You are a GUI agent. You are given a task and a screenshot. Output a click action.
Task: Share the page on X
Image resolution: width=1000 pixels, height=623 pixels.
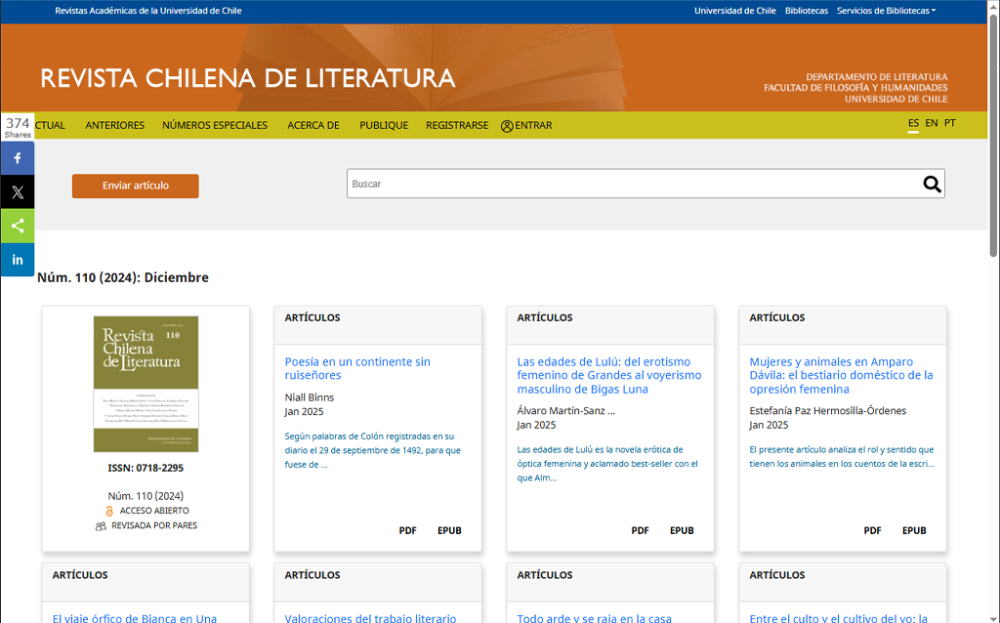point(17,191)
